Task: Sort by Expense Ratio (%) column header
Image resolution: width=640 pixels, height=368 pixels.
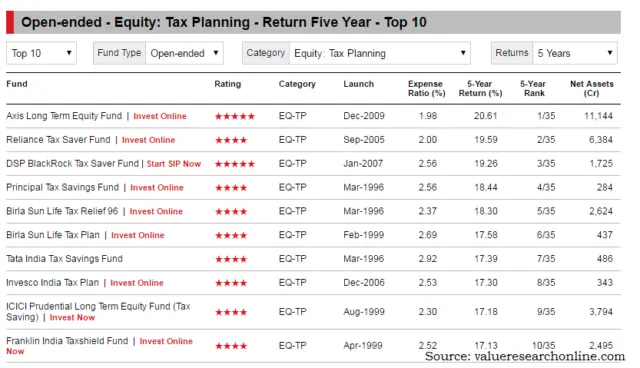Action: click(426, 89)
